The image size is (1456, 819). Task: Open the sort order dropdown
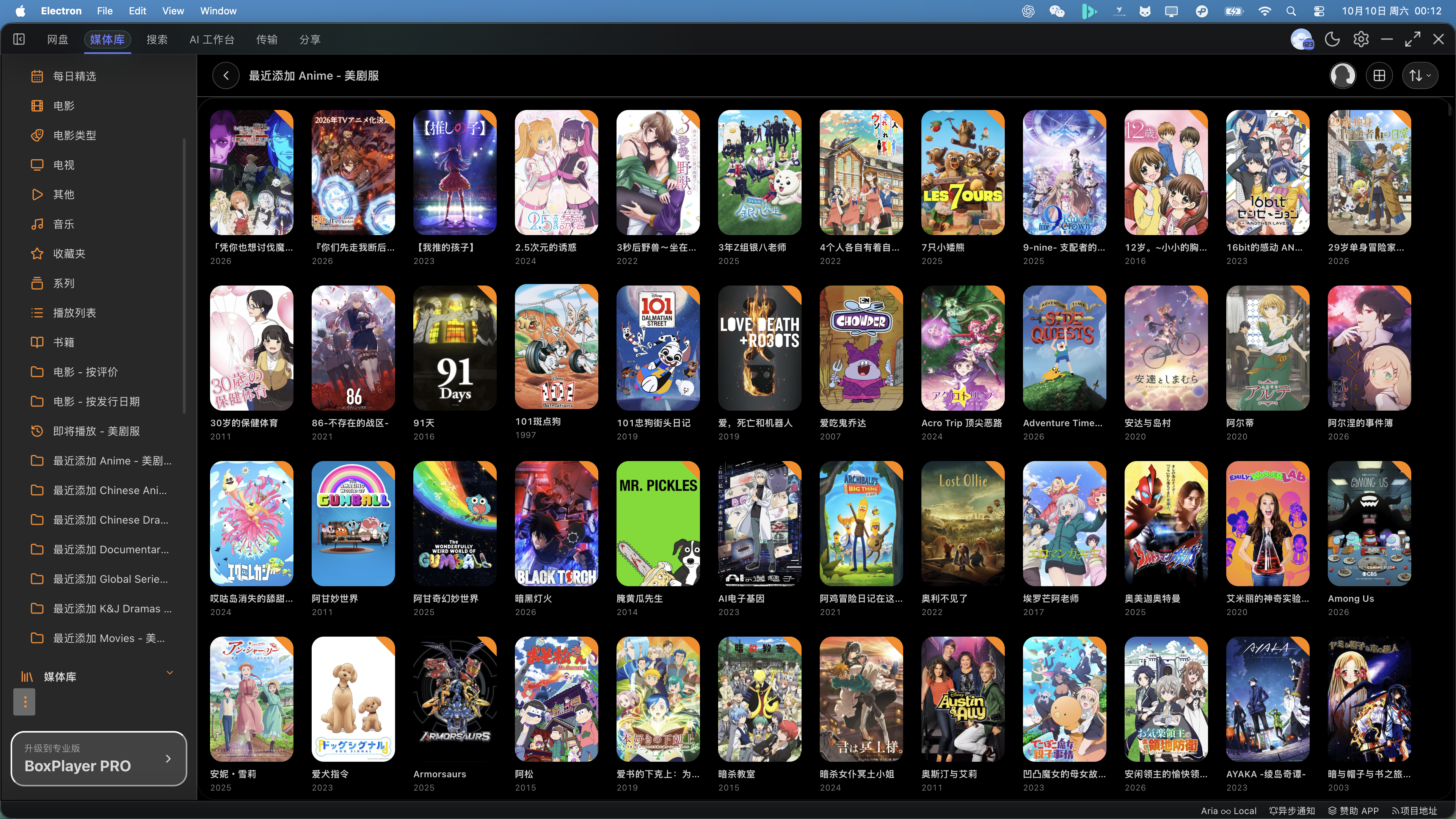(x=1420, y=76)
